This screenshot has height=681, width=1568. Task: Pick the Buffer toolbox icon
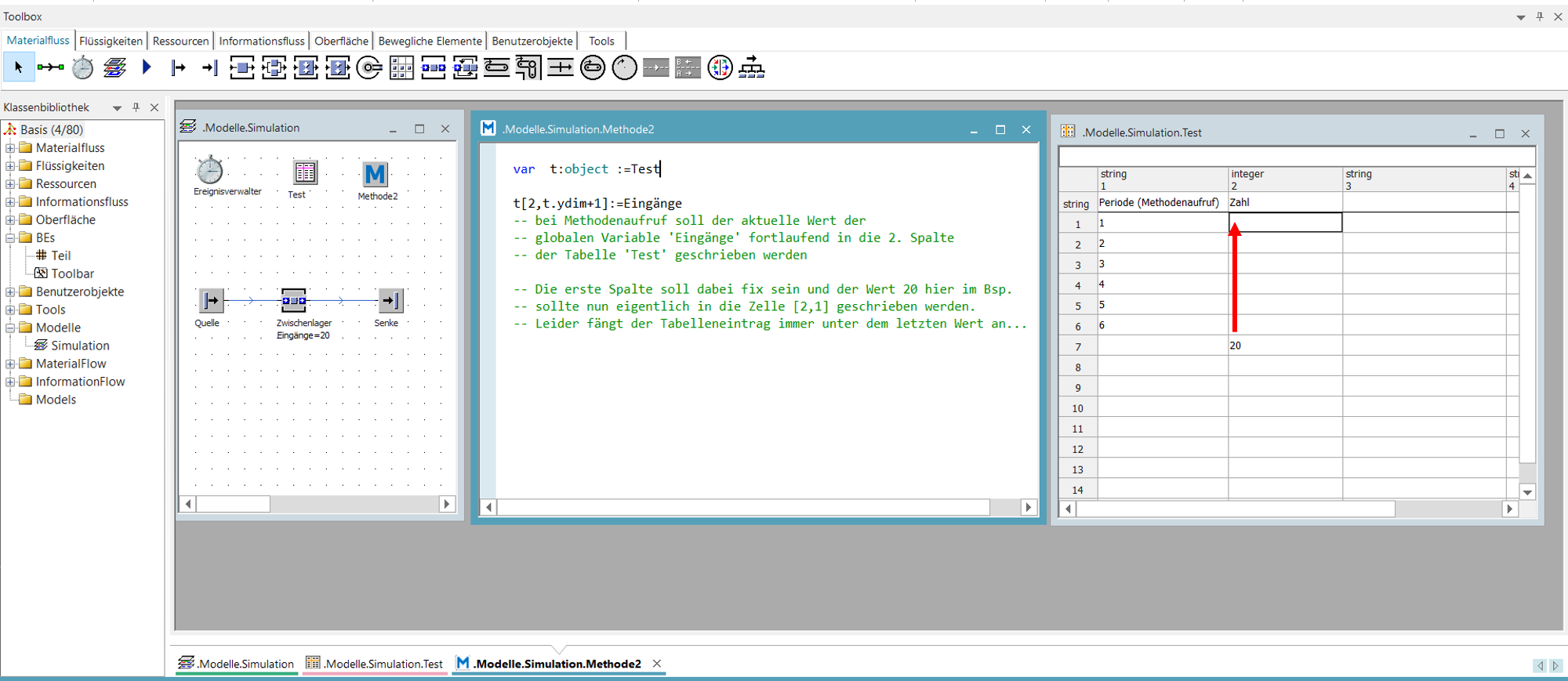click(x=434, y=68)
